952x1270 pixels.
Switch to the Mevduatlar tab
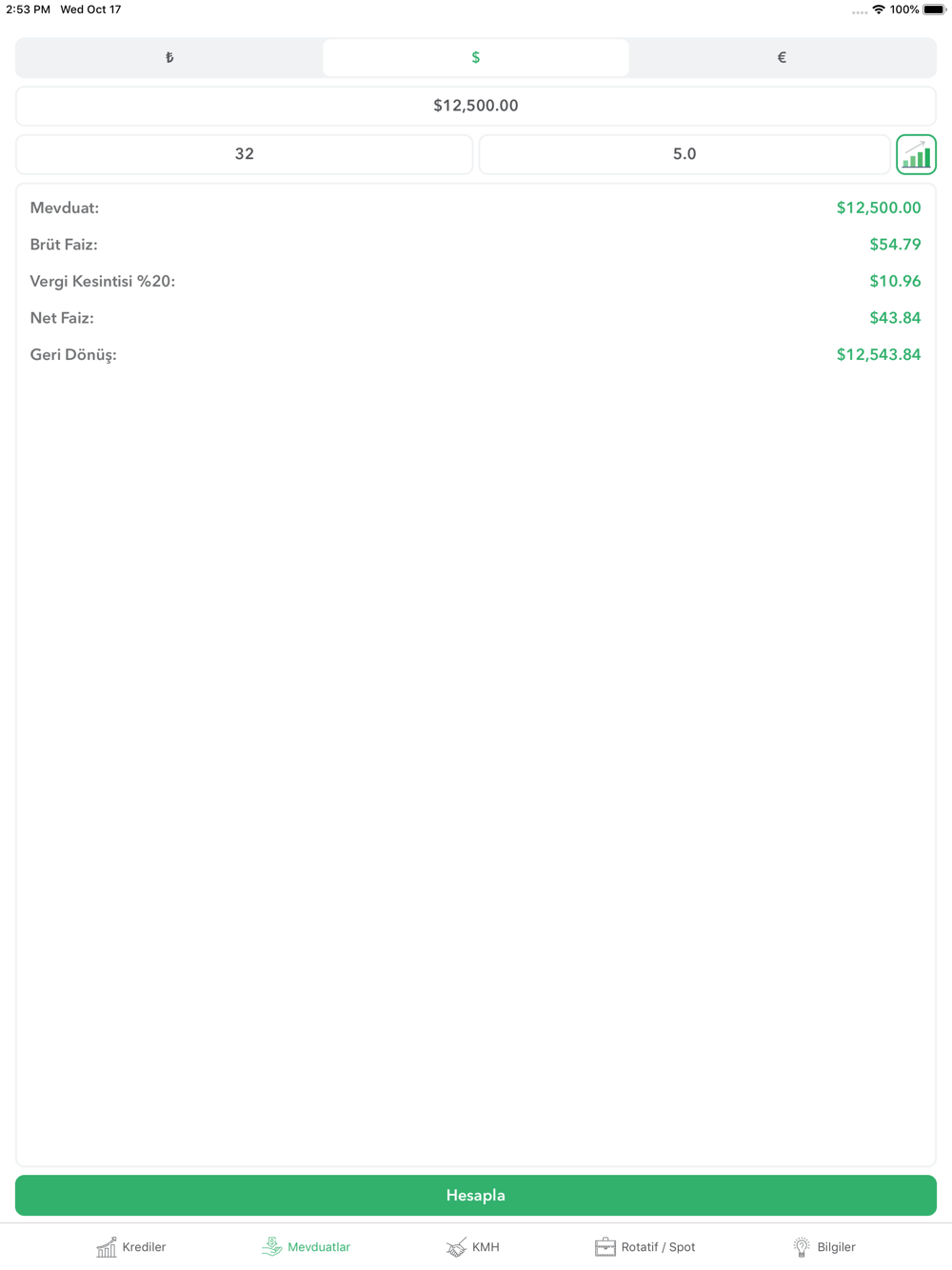coord(307,1246)
